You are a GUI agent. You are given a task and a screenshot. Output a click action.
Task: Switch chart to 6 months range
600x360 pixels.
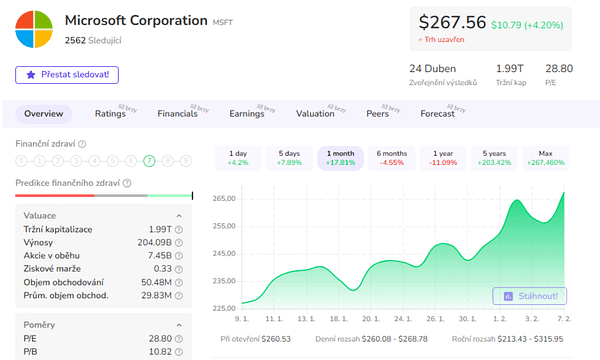(x=391, y=158)
